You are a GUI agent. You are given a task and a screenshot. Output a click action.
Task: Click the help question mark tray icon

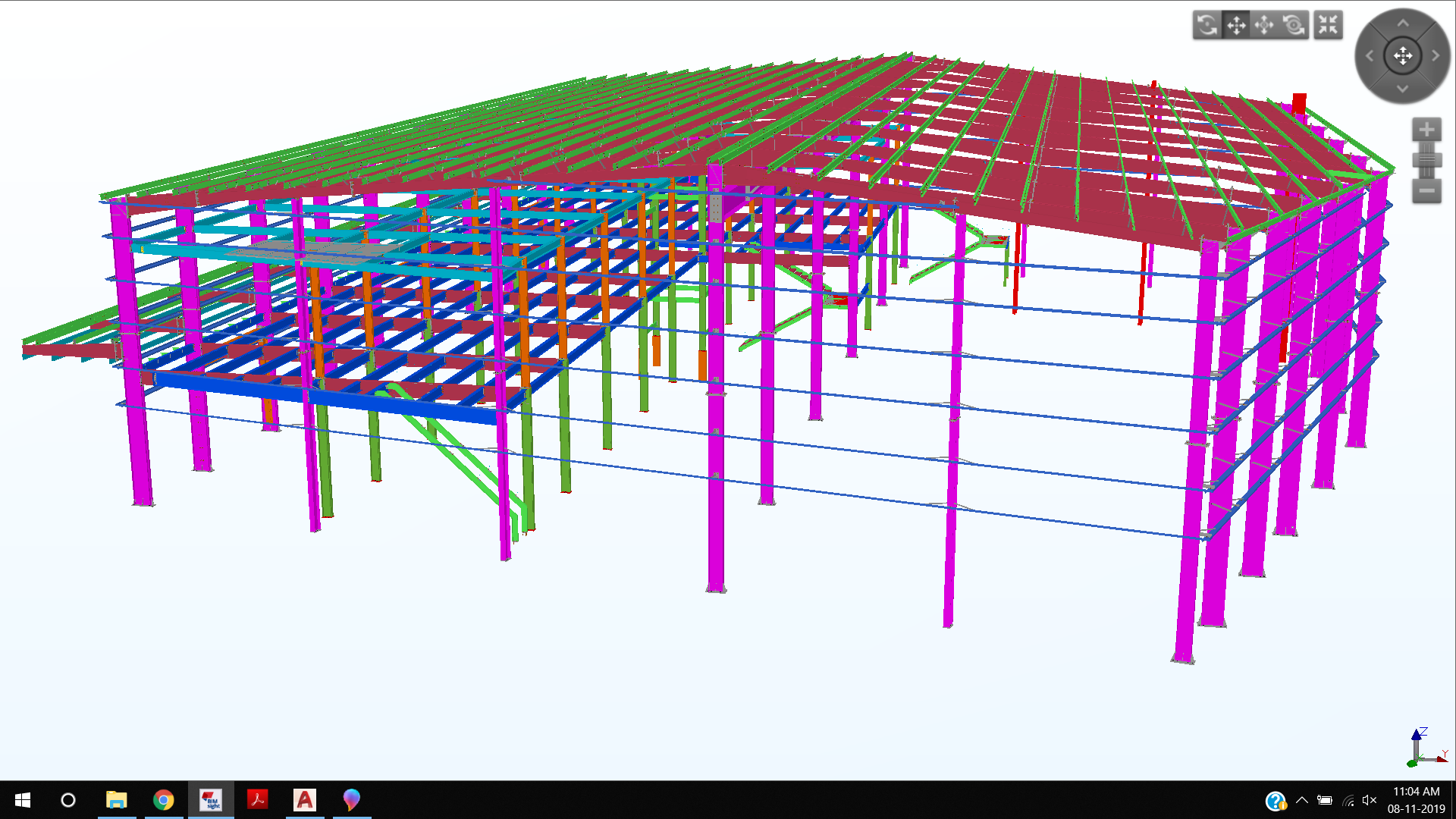(x=1276, y=801)
